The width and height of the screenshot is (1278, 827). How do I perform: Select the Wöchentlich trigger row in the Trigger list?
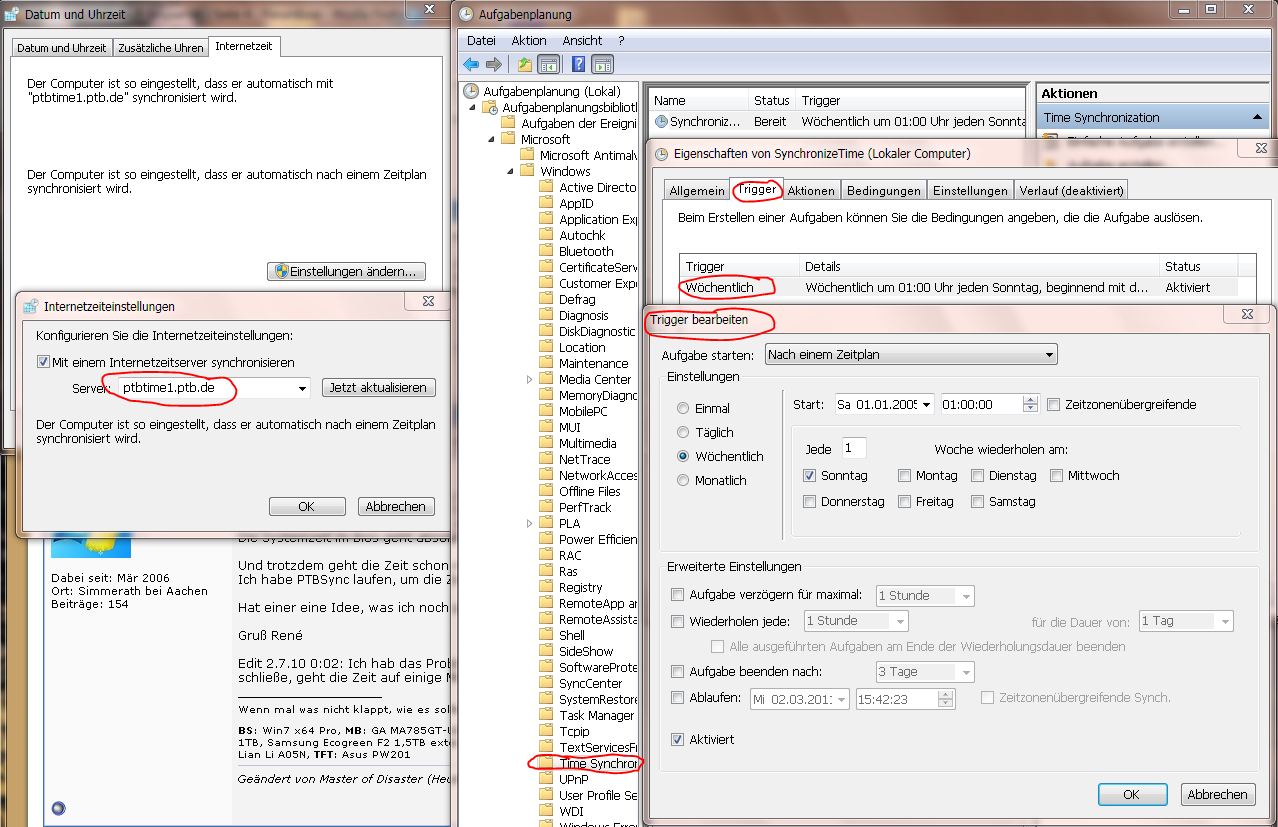(x=958, y=287)
